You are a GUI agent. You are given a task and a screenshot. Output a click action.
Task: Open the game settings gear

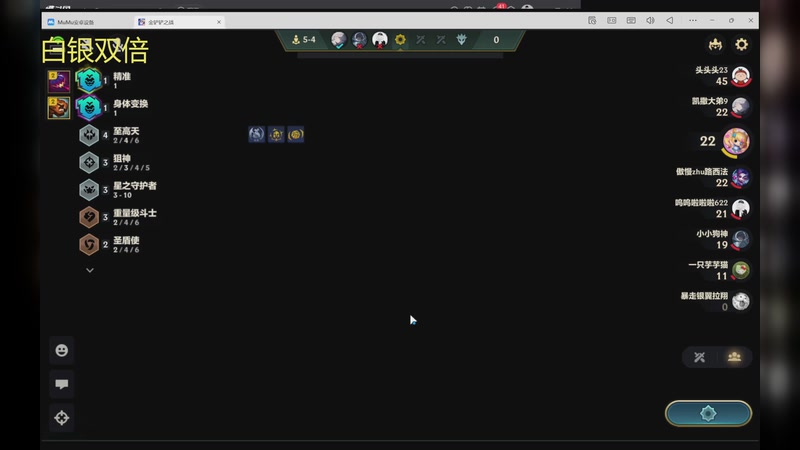point(741,44)
